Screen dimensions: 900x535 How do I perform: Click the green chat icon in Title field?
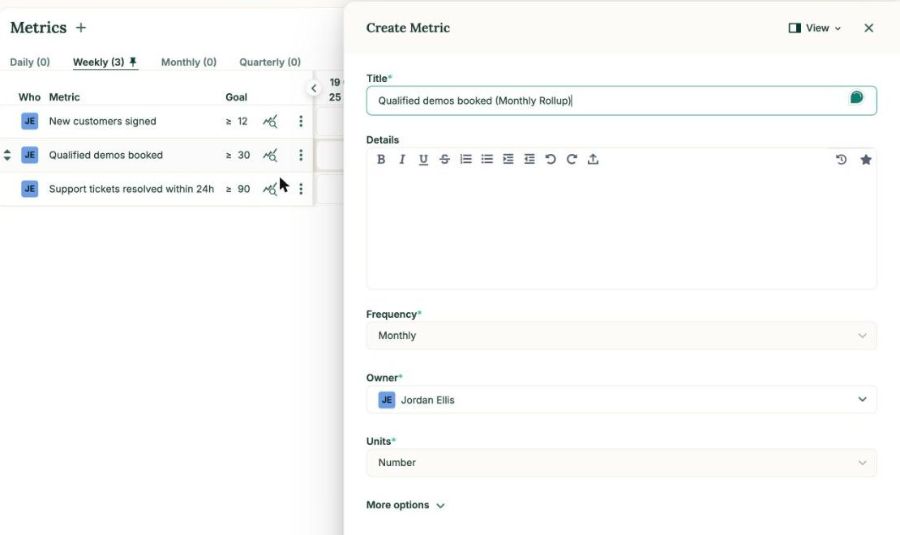click(856, 98)
